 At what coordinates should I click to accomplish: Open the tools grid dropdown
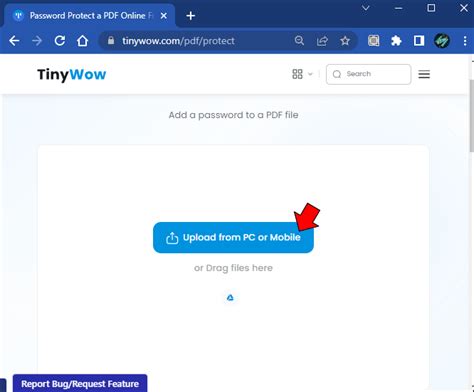(302, 74)
